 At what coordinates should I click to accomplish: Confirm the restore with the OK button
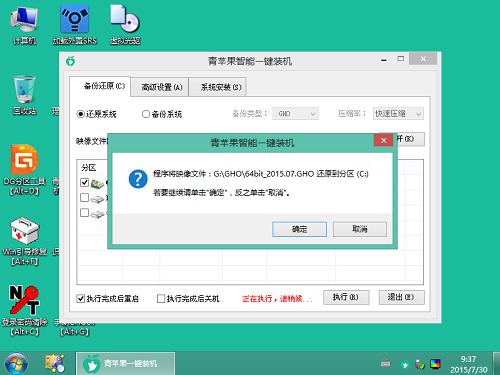[x=299, y=229]
